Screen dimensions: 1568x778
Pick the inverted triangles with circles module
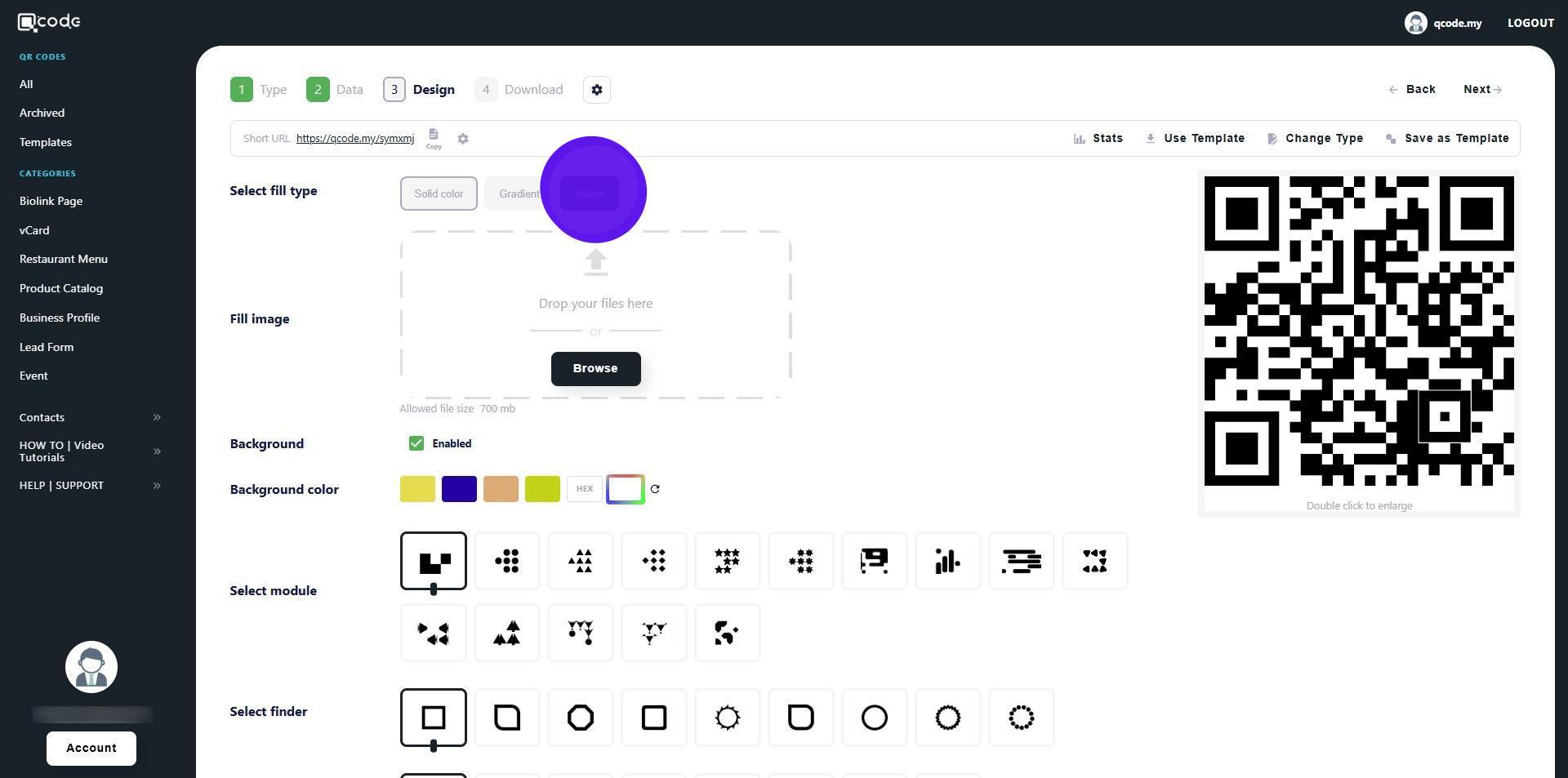[x=581, y=633]
